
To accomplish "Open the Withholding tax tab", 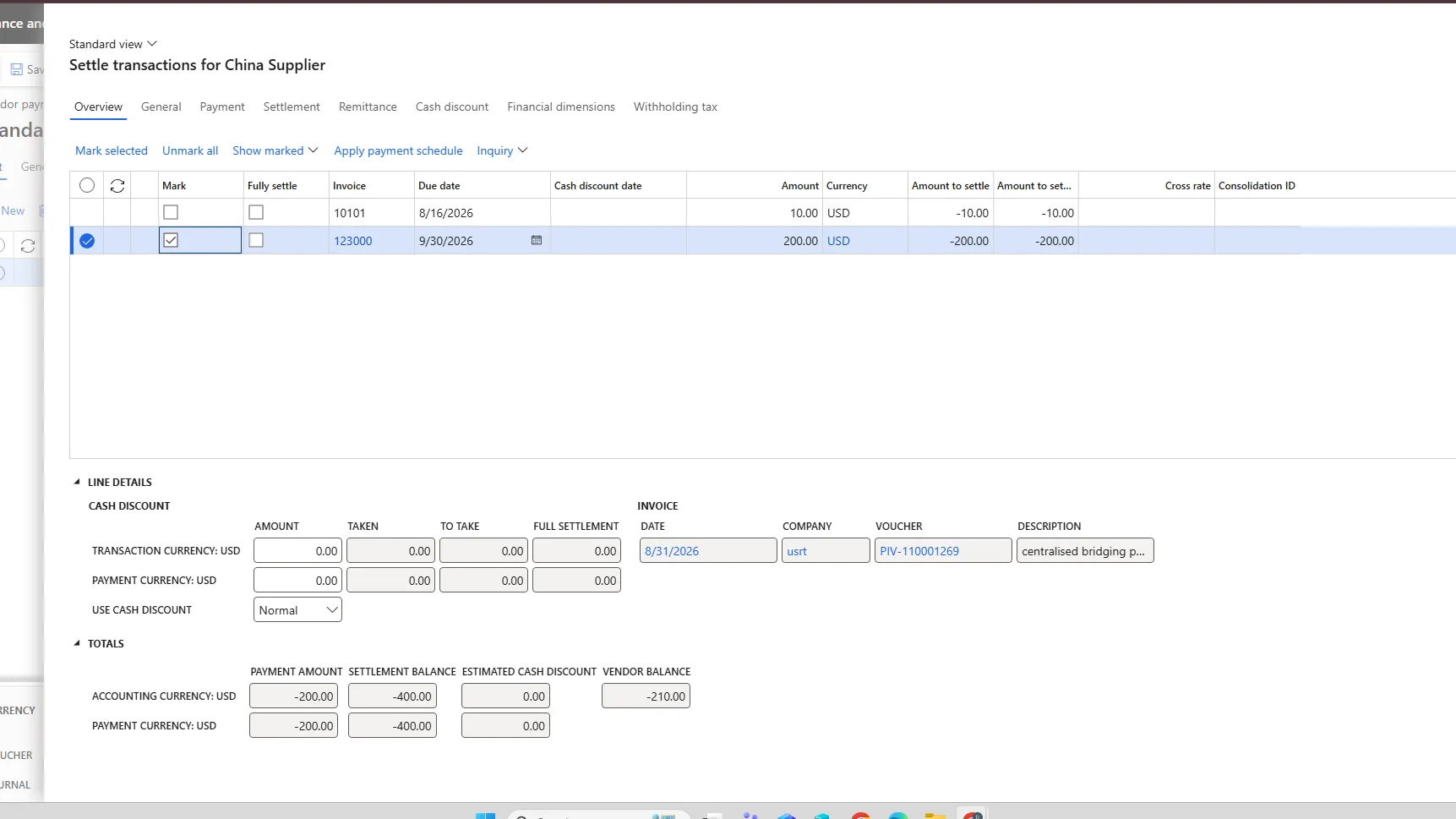I will pos(675,107).
